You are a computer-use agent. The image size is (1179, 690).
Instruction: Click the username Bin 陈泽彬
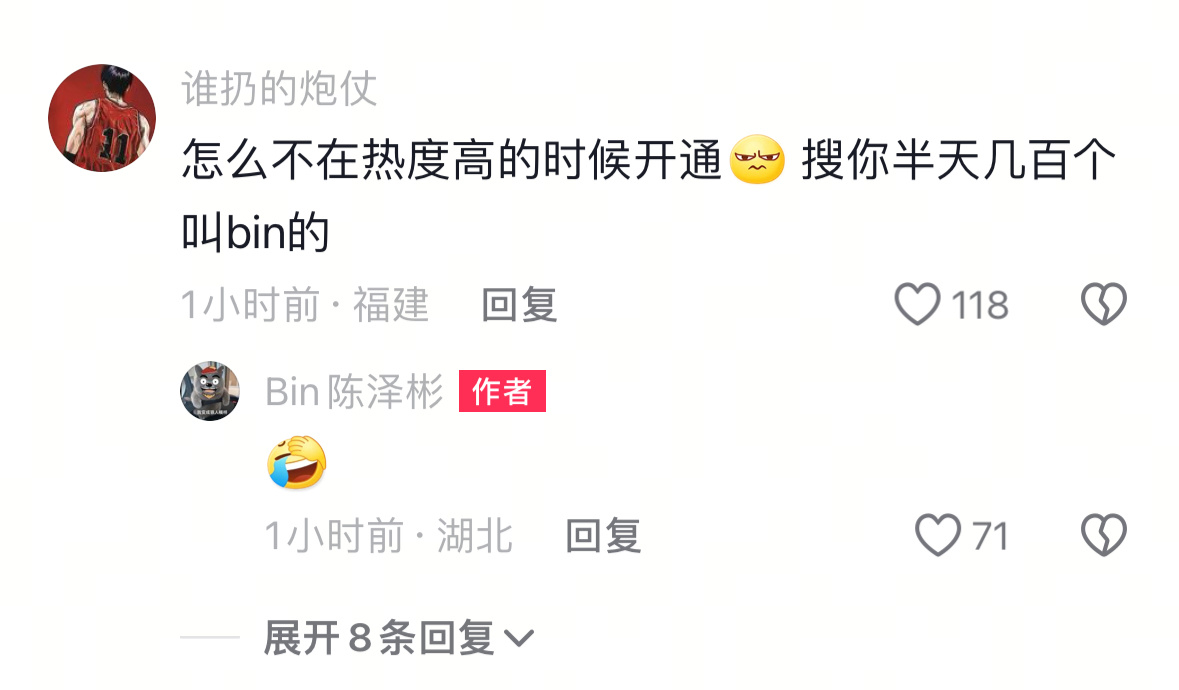tap(354, 392)
